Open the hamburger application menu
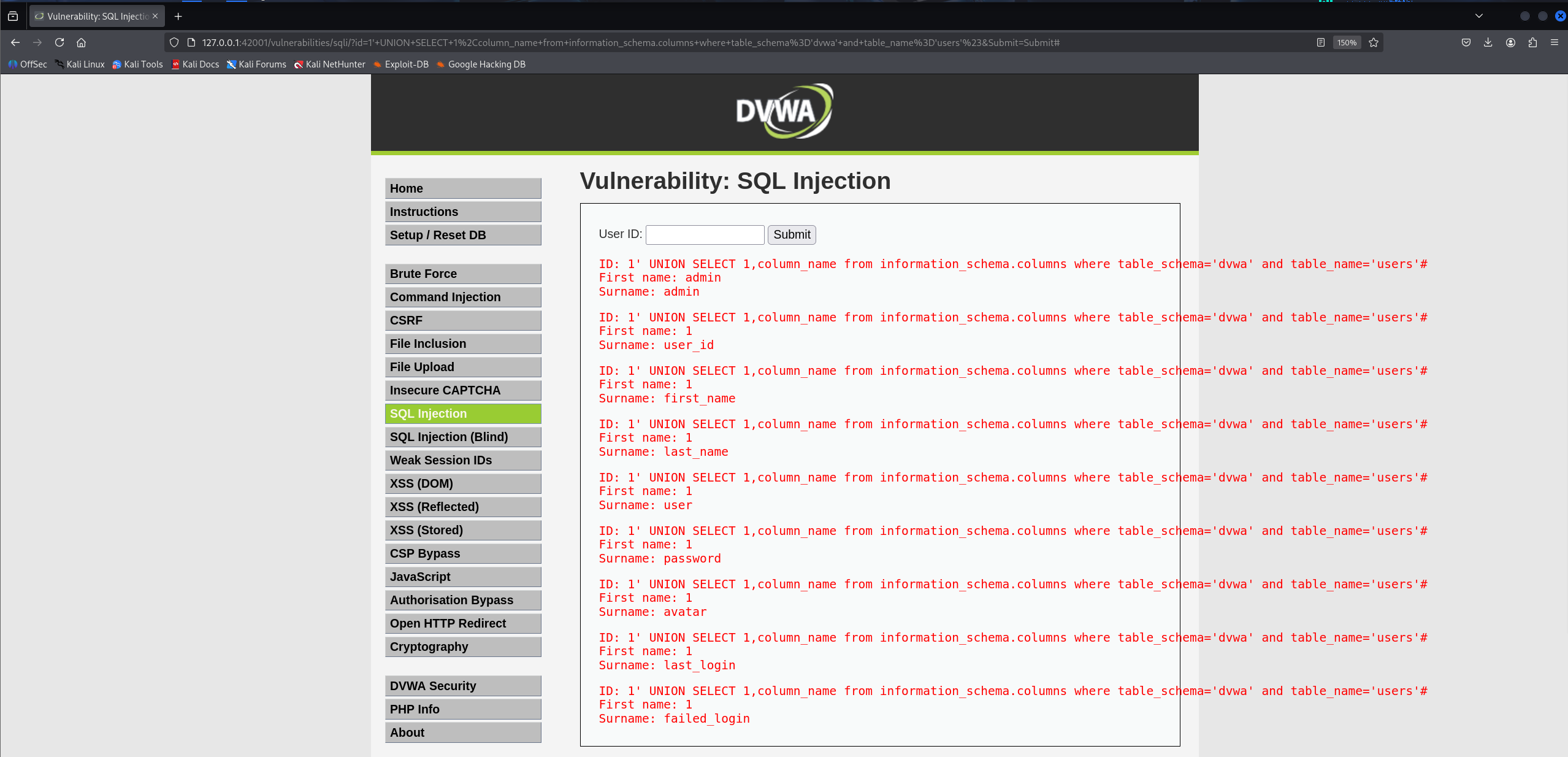This screenshot has height=757, width=1568. pos(1555,42)
